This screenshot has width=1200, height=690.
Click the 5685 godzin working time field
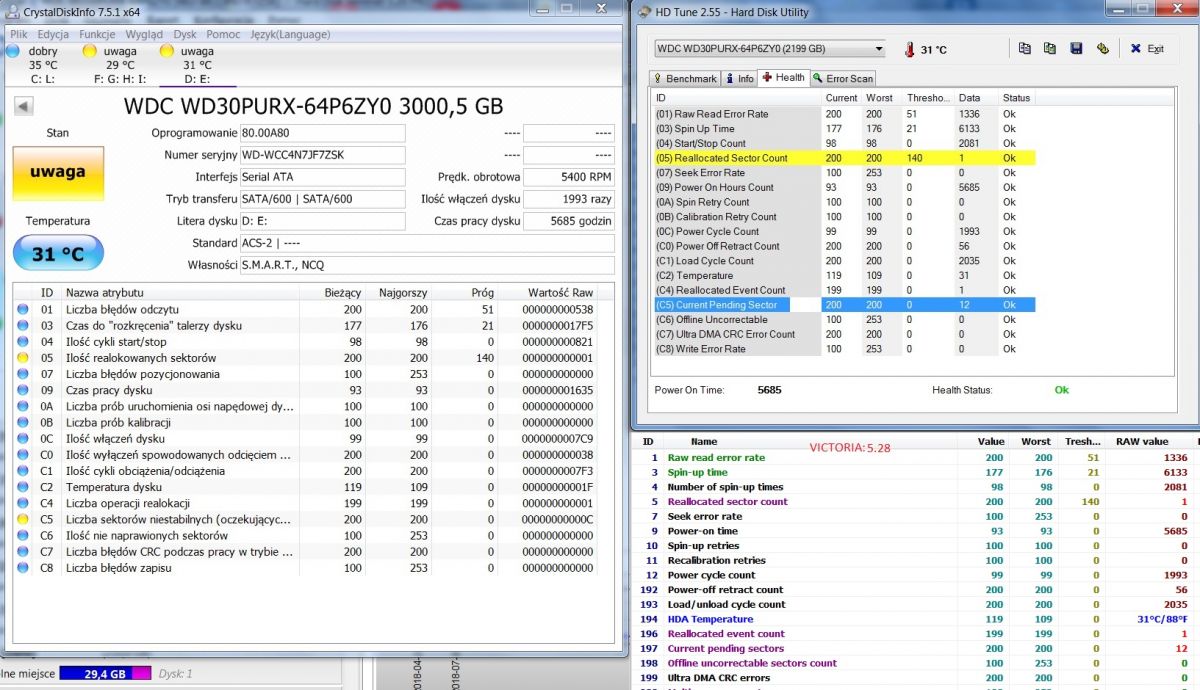coord(568,221)
